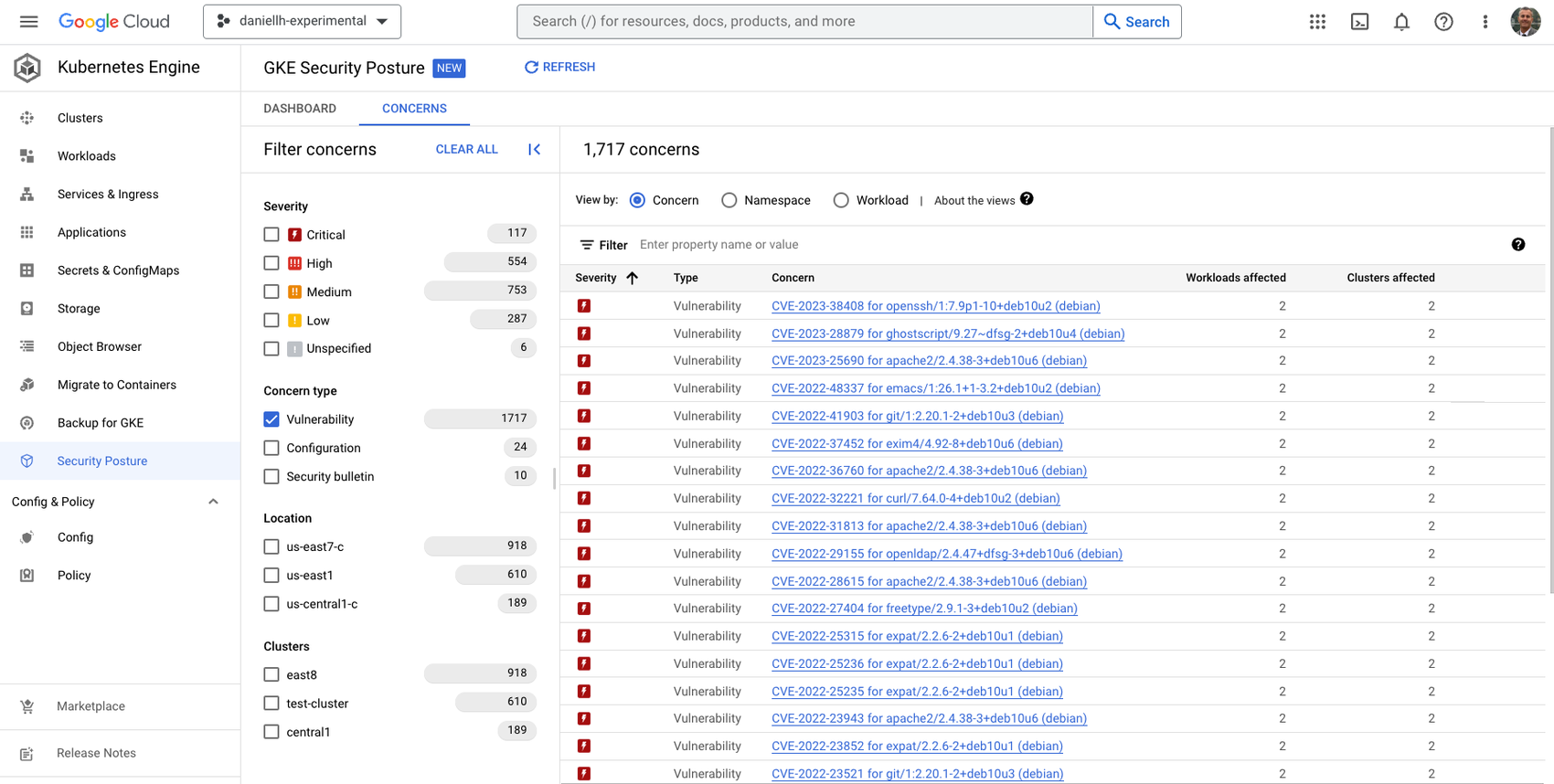
Task: Open Release Notes from the sidebar
Action: (96, 753)
